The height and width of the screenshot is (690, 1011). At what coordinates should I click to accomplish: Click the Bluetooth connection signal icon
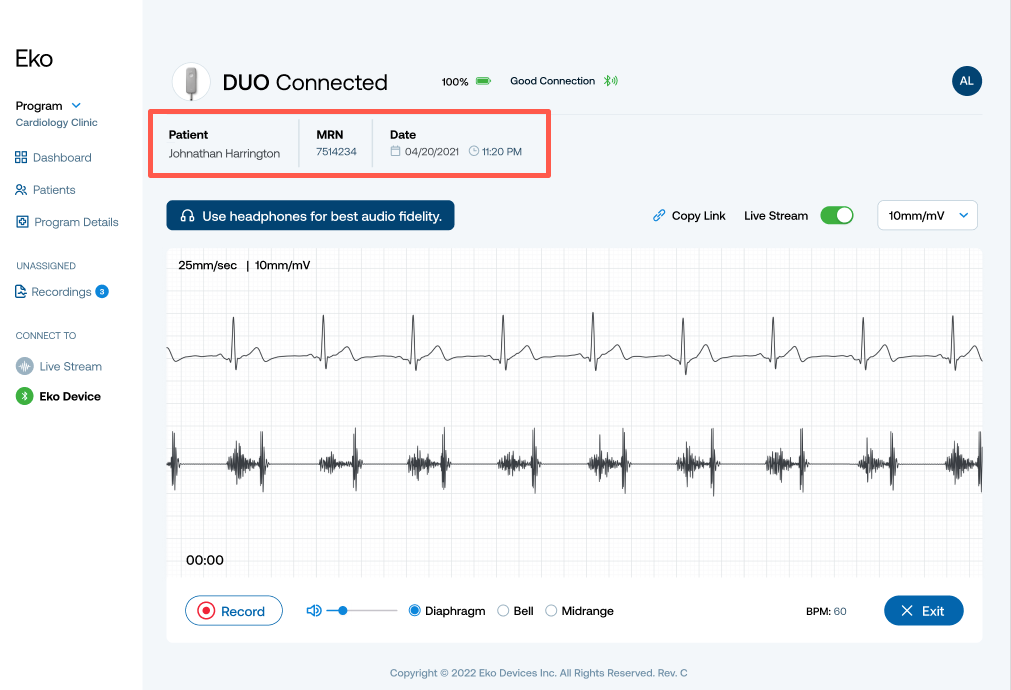tap(610, 81)
